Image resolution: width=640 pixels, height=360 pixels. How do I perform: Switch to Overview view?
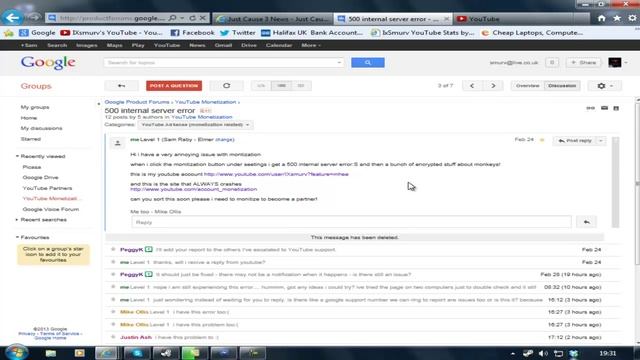[x=527, y=86]
